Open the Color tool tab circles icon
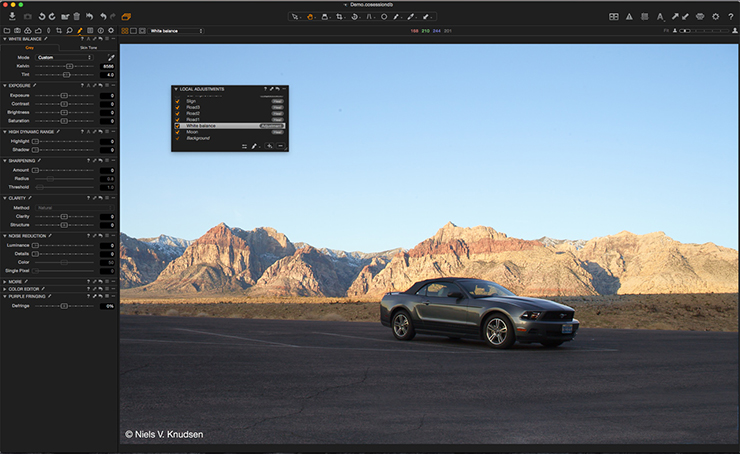This screenshot has width=740, height=454. 28,31
